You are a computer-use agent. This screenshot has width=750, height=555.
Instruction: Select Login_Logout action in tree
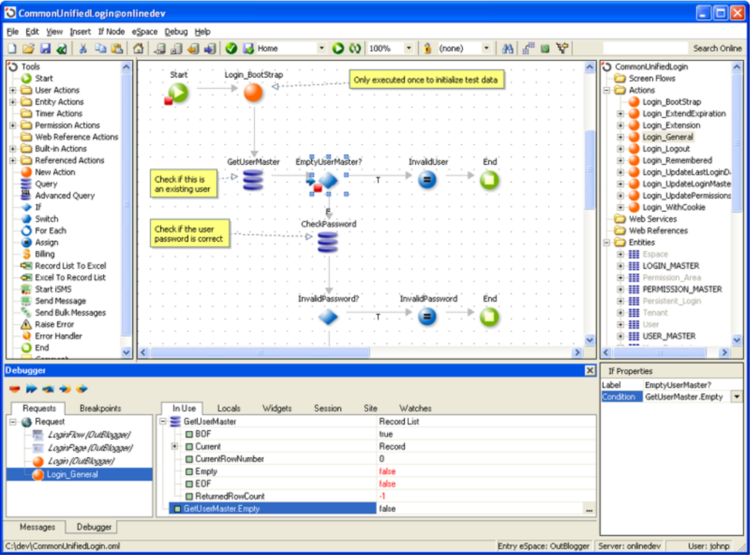(666, 149)
